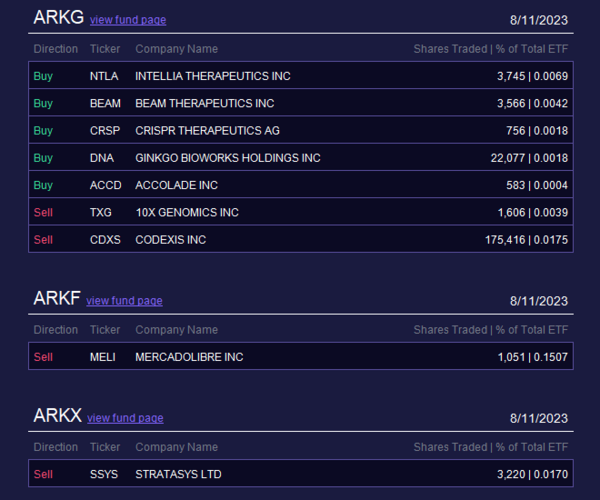
Task: Open the ARKX view fund page link
Action: pyautogui.click(x=125, y=418)
